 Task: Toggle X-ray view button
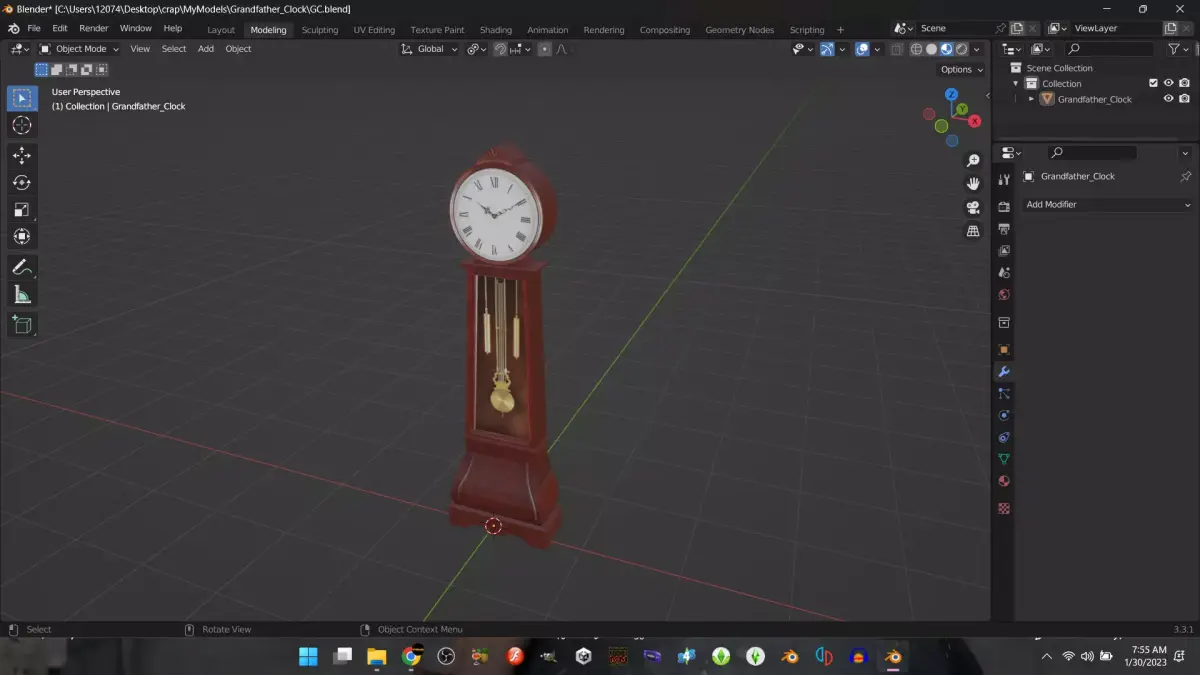(897, 49)
